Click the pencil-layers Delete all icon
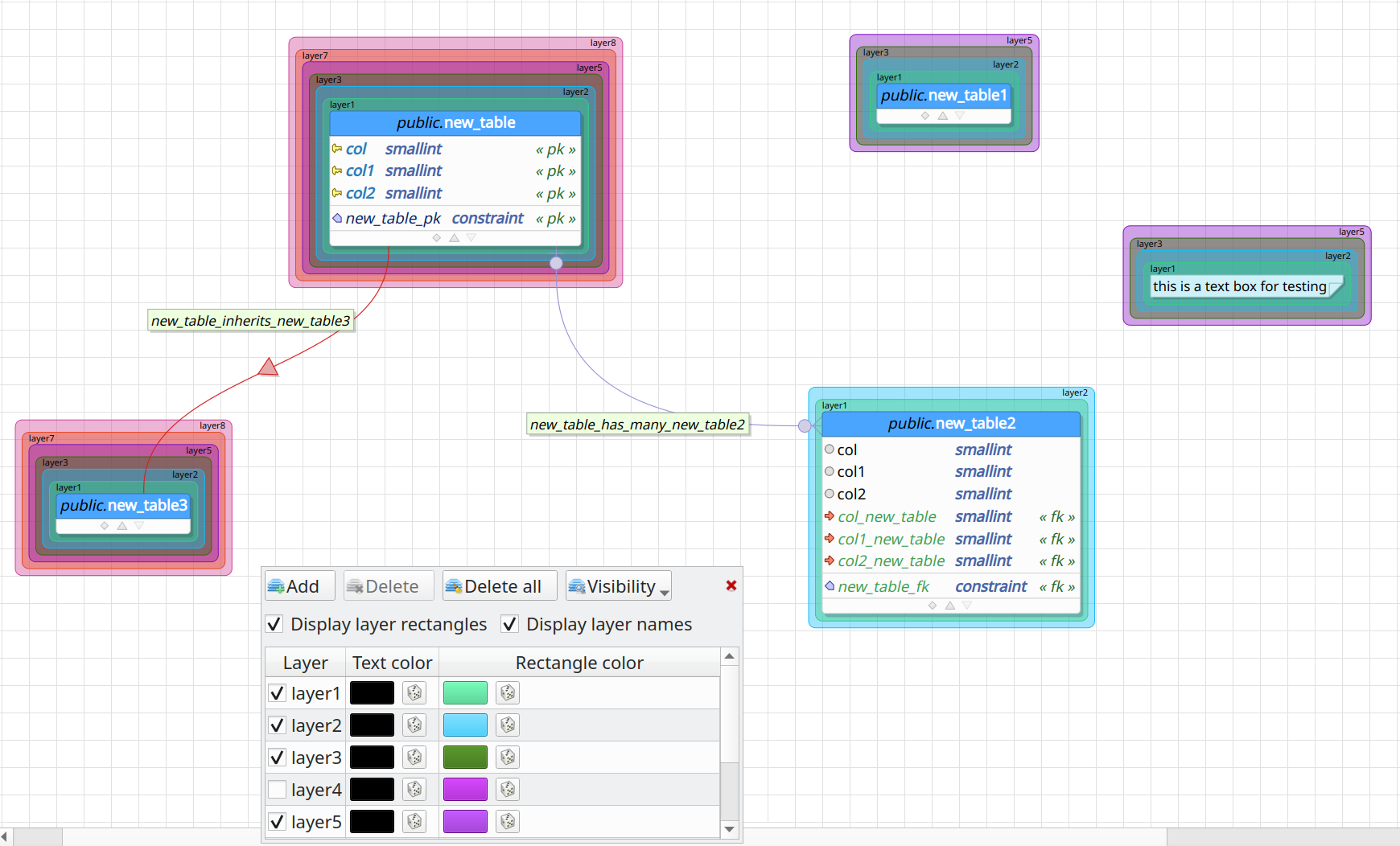 pyautogui.click(x=454, y=585)
